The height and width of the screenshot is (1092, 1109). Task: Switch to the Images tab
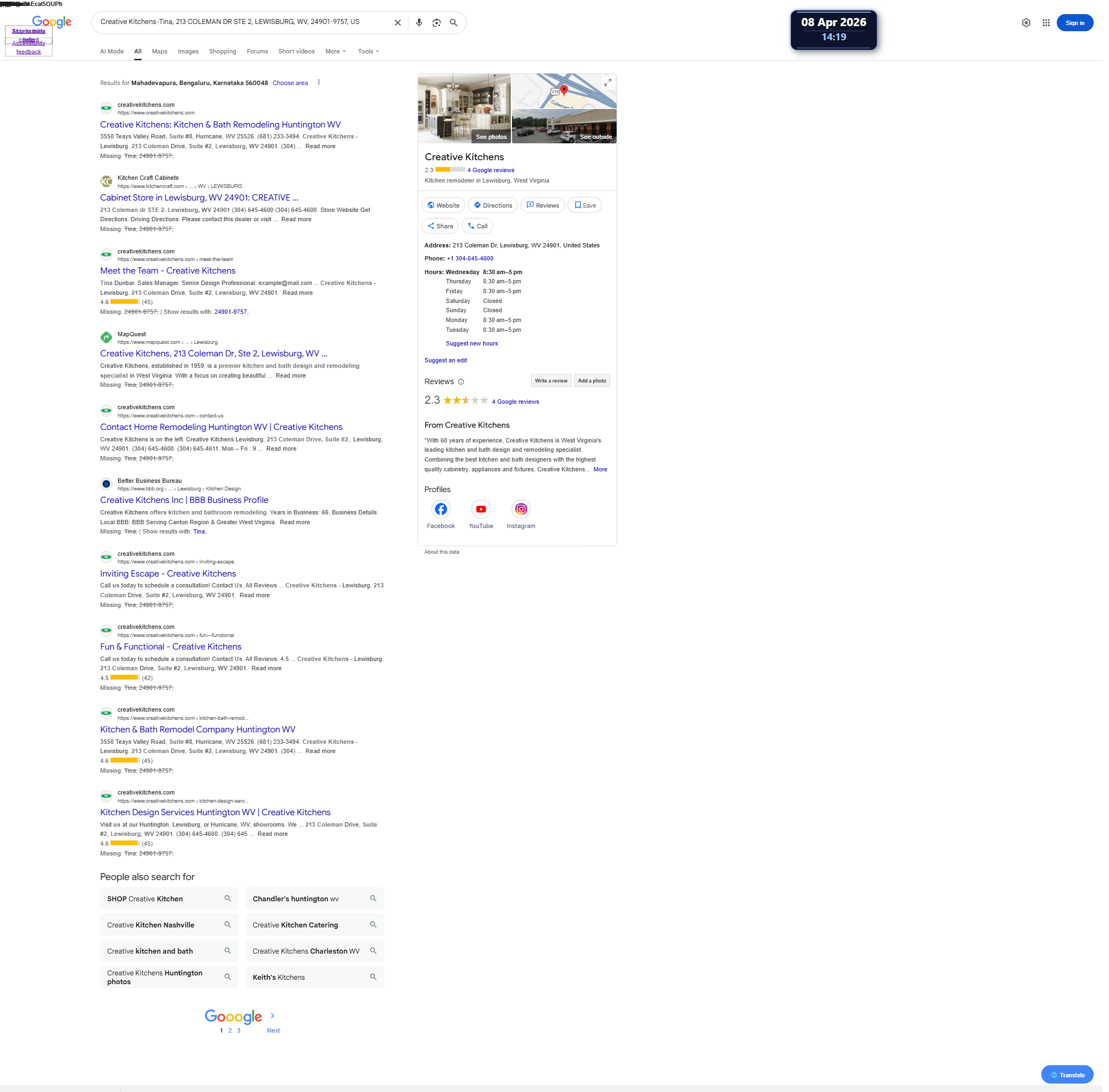(x=188, y=51)
